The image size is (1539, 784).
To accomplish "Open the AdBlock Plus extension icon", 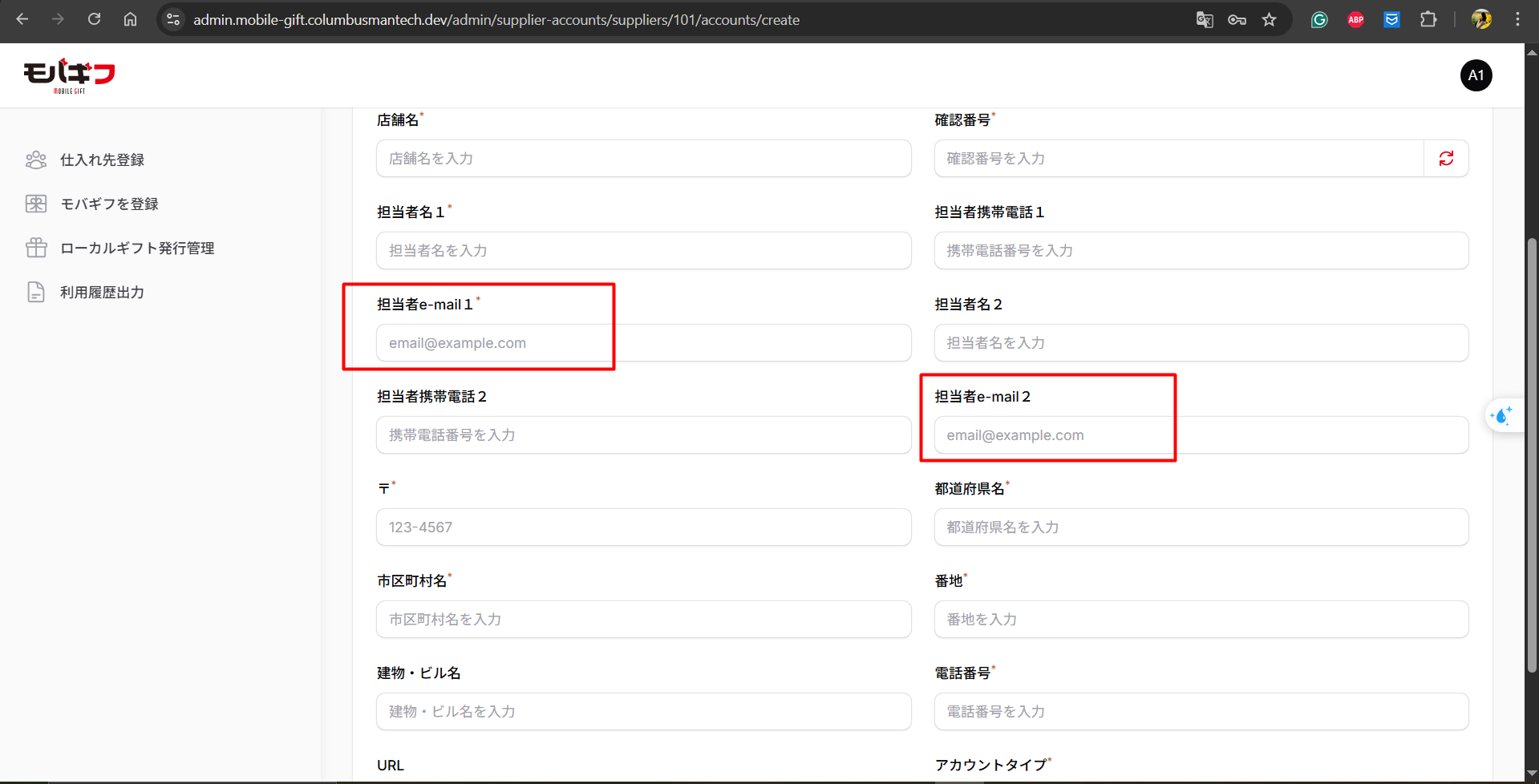I will tap(1355, 20).
